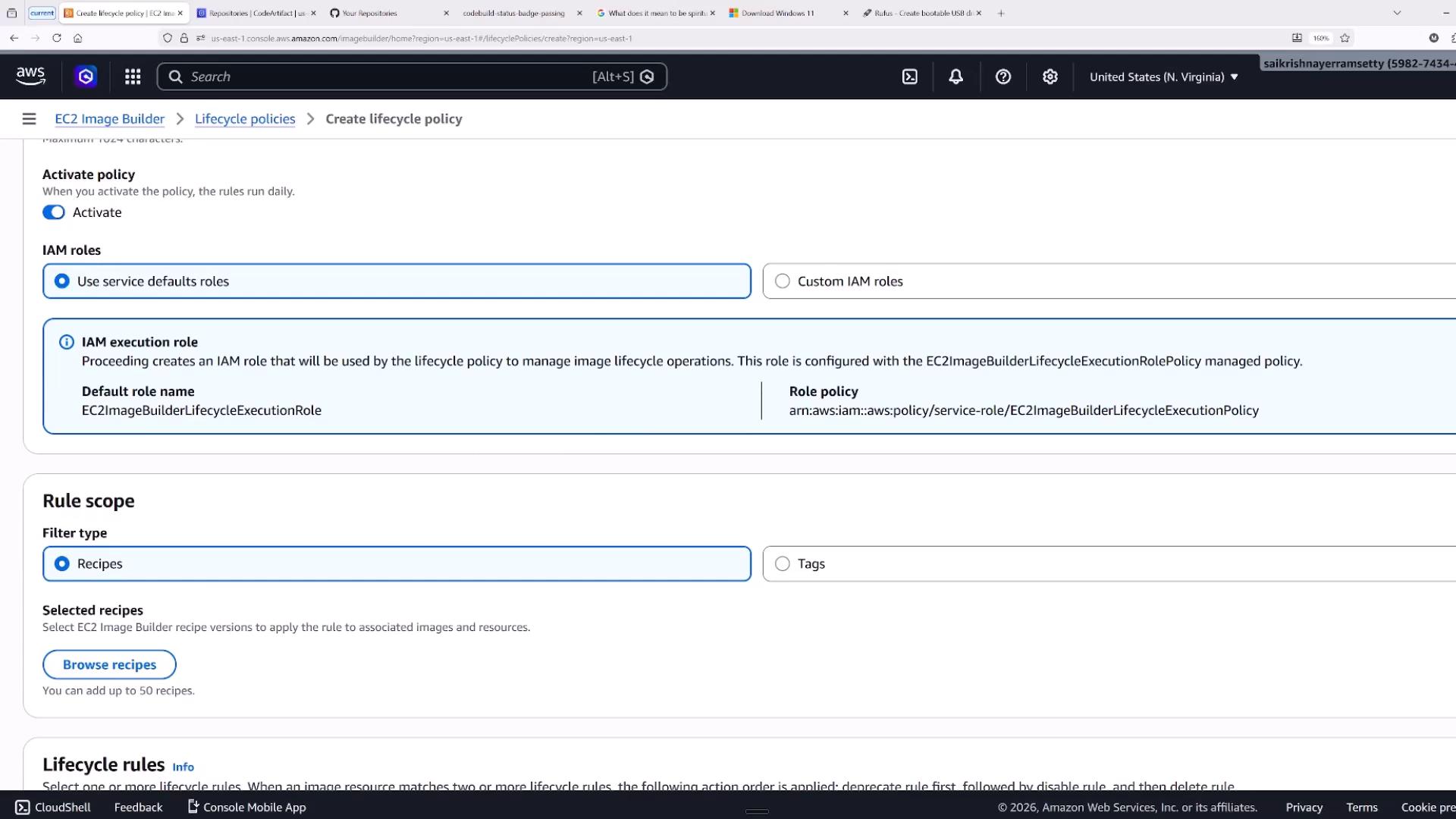Screen dimensions: 1456x819
Task: Click the 160% zoom level indicator
Action: 1321,38
